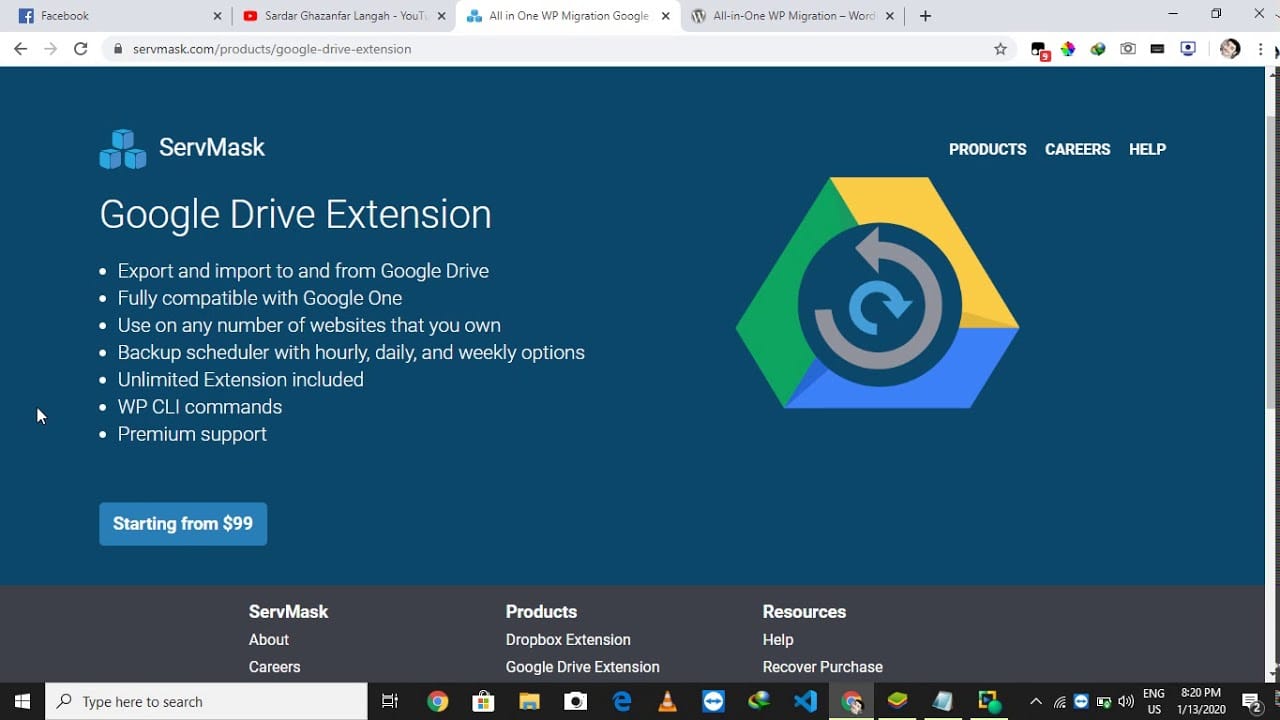Viewport: 1280px width, 720px height.
Task: Open the ColorZilla color picker extension
Action: (1068, 48)
